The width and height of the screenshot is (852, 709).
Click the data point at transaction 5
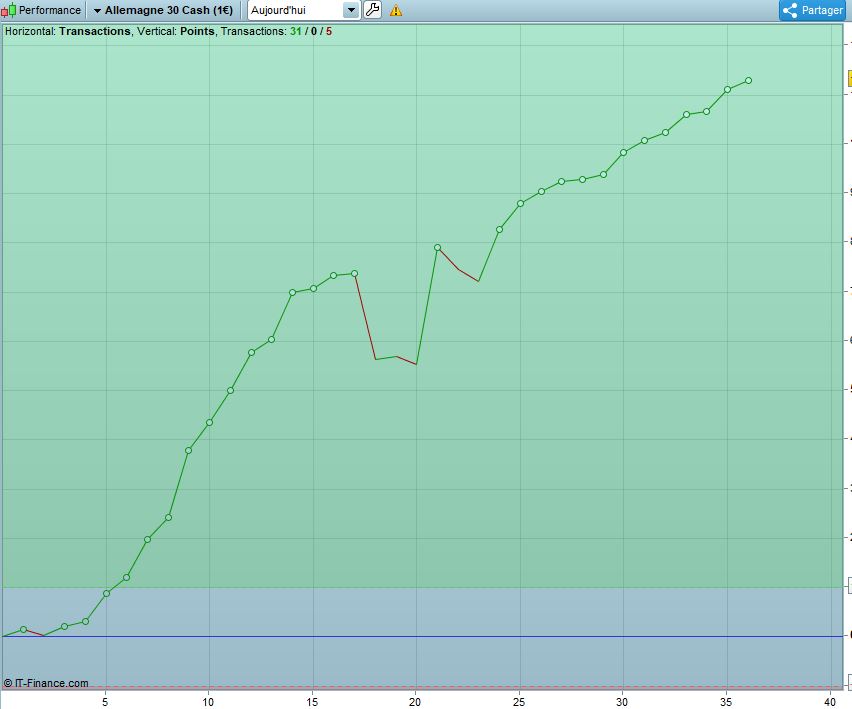[x=106, y=593]
